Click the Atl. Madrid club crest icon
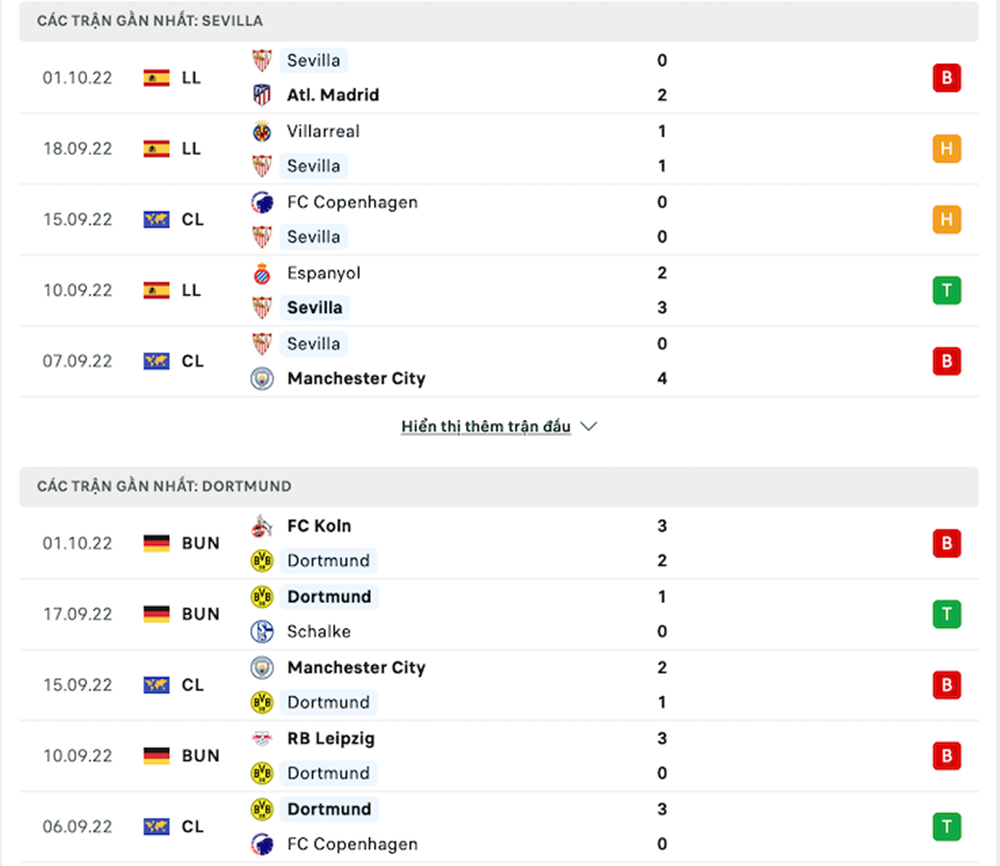The width and height of the screenshot is (1000, 866). click(x=261, y=96)
